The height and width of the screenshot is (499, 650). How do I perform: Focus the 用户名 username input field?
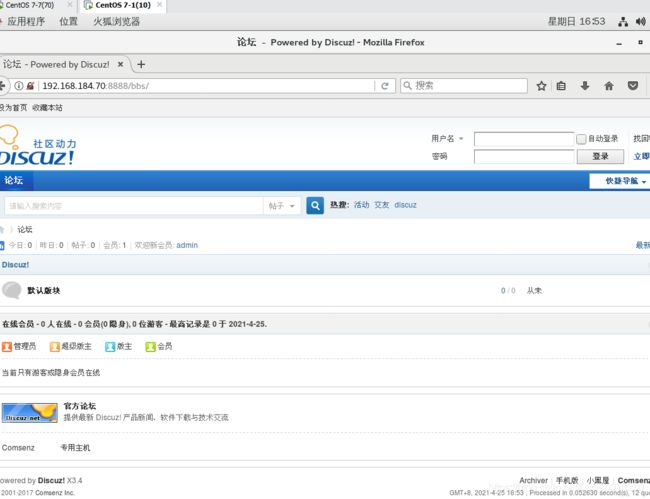[x=524, y=139]
